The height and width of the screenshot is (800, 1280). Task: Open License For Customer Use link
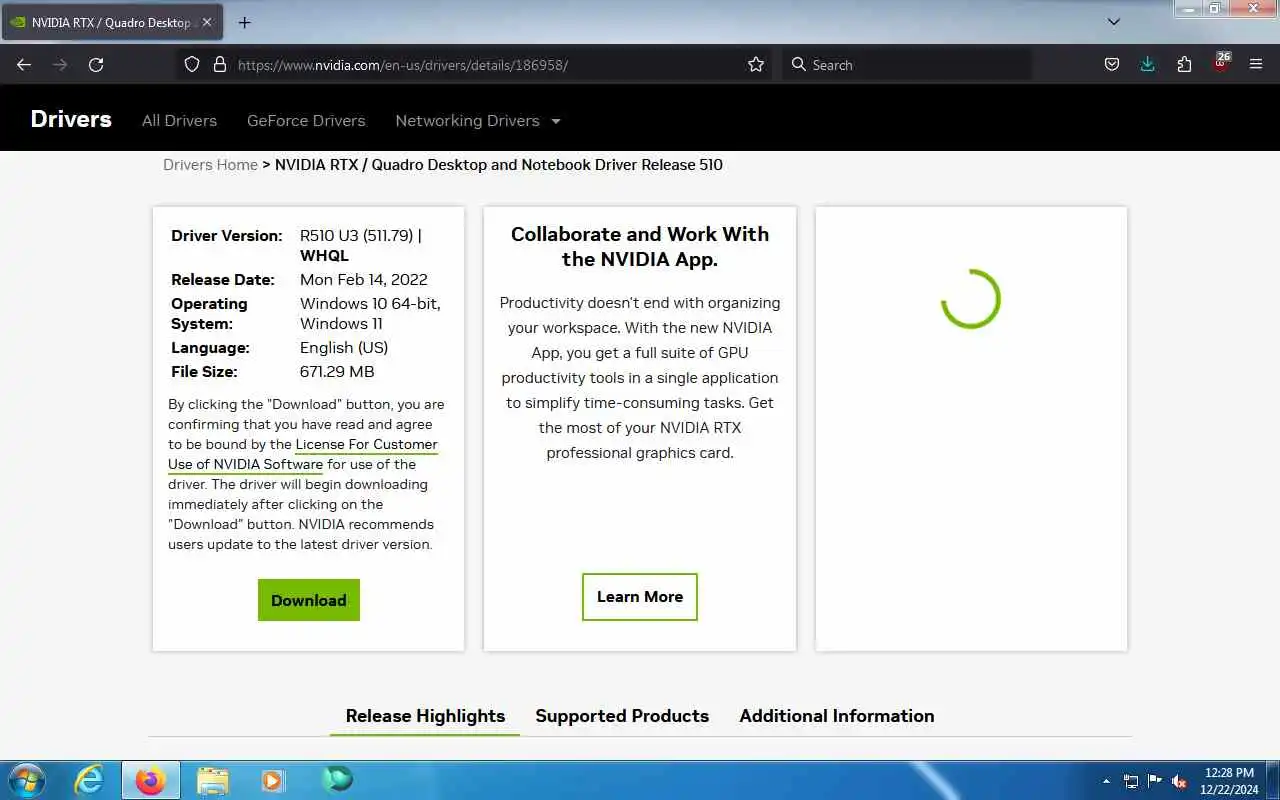(x=303, y=454)
